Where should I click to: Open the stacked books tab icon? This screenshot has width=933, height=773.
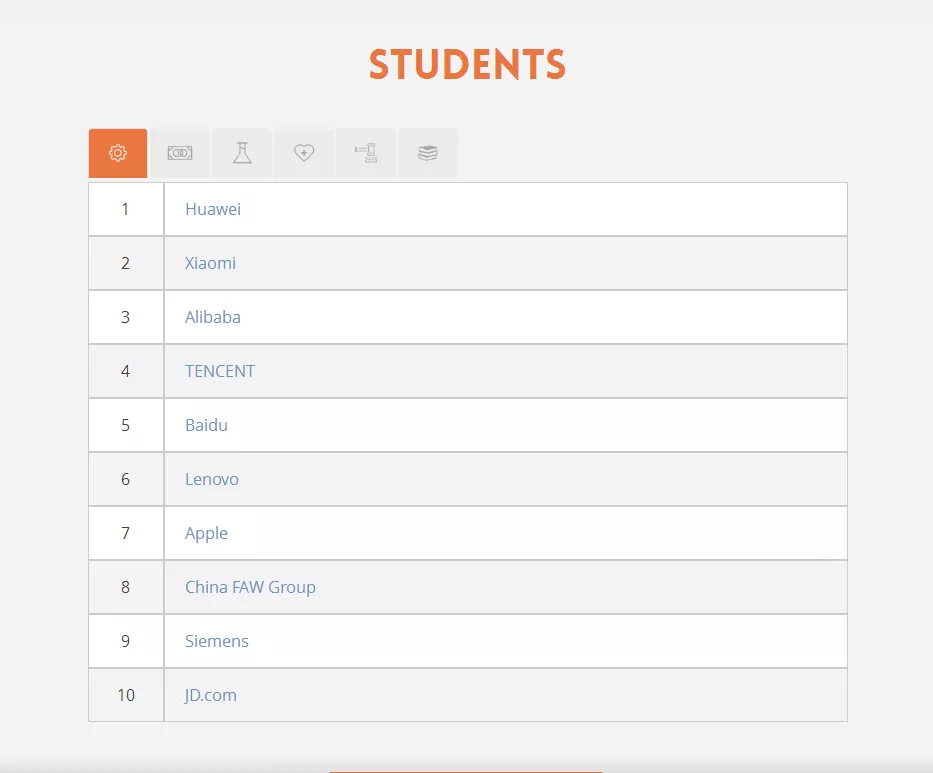[x=428, y=153]
